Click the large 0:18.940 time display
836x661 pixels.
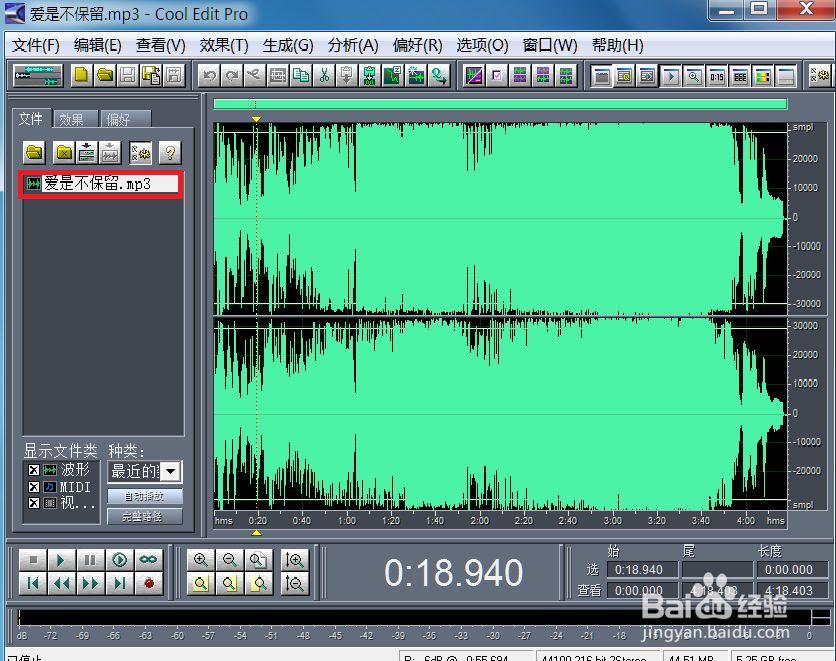[454, 573]
